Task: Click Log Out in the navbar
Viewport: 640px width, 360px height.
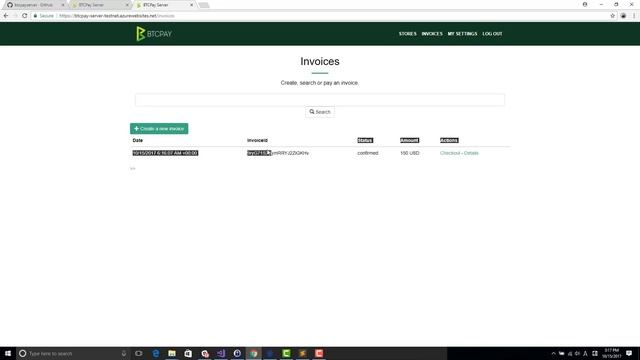Action: coord(492,34)
